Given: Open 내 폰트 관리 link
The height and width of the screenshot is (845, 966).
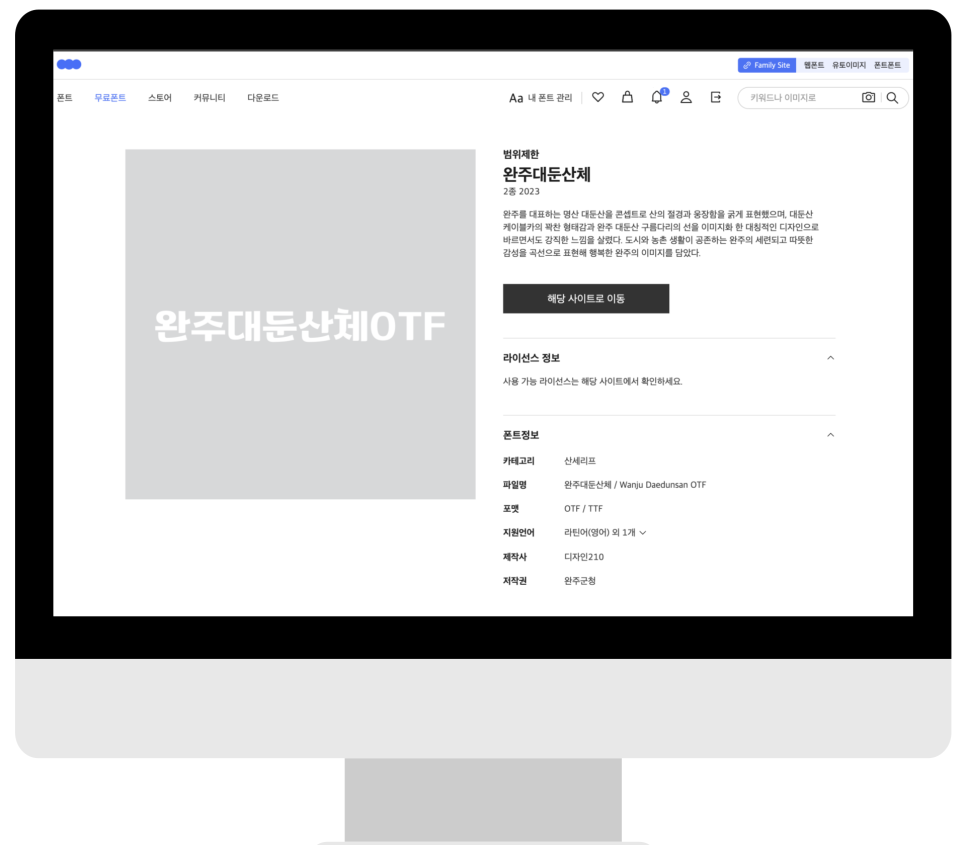Looking at the screenshot, I should pyautogui.click(x=541, y=97).
